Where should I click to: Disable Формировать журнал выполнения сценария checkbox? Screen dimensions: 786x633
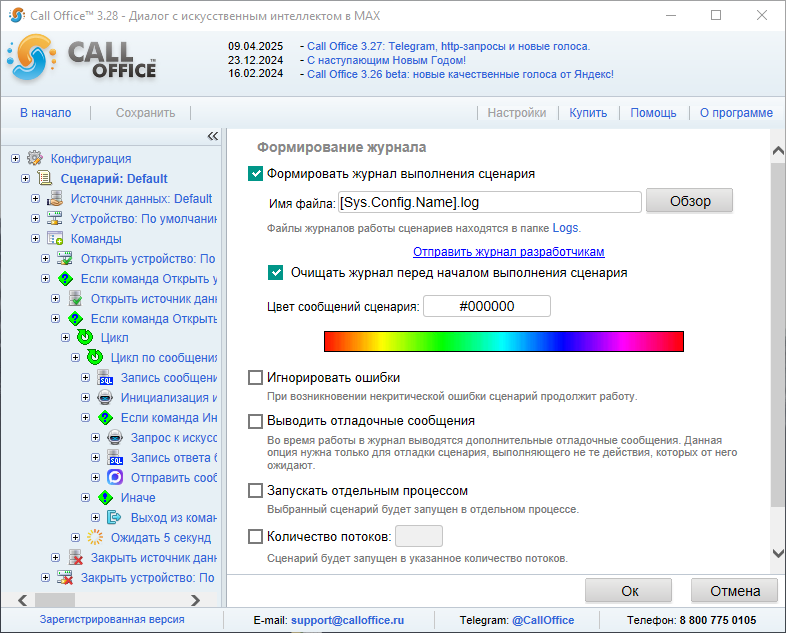(x=256, y=173)
